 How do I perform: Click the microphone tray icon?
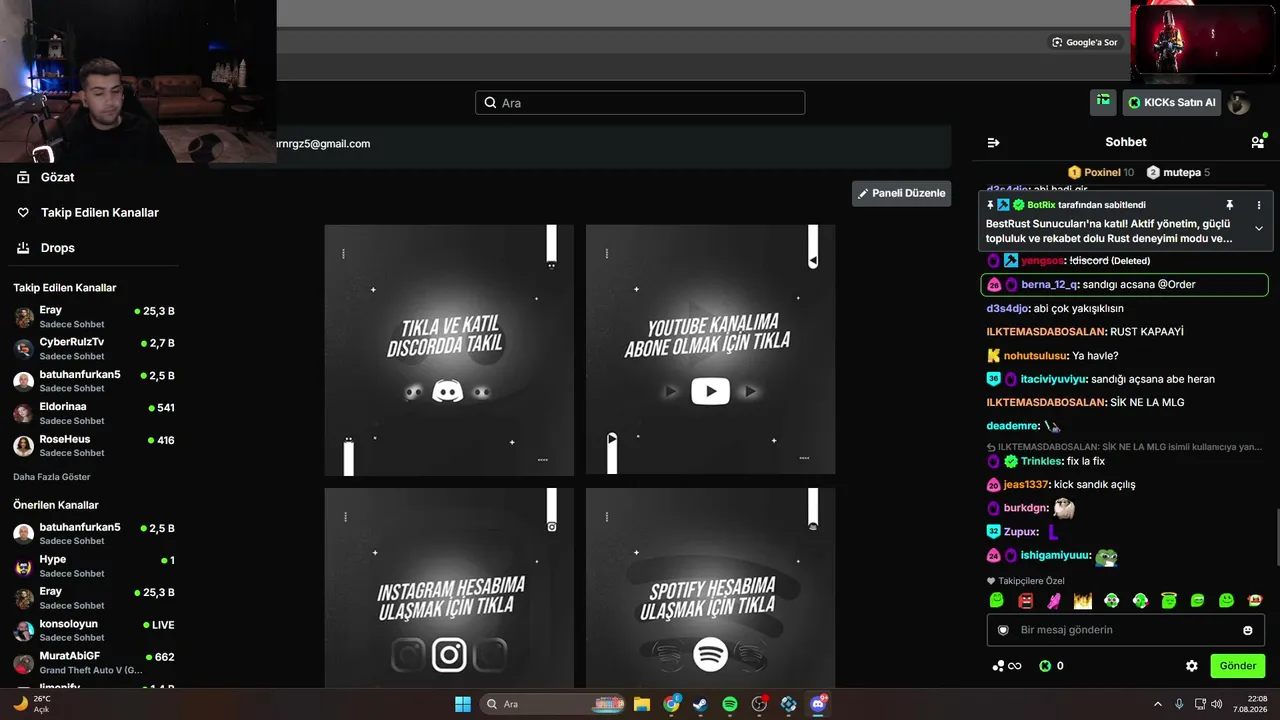click(1179, 704)
